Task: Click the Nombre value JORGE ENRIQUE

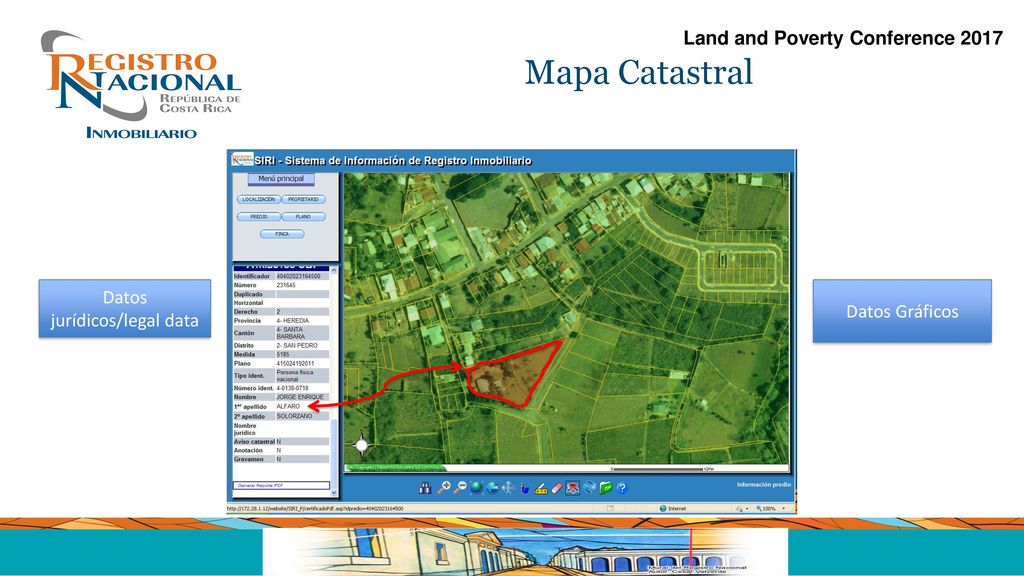Action: [300, 397]
